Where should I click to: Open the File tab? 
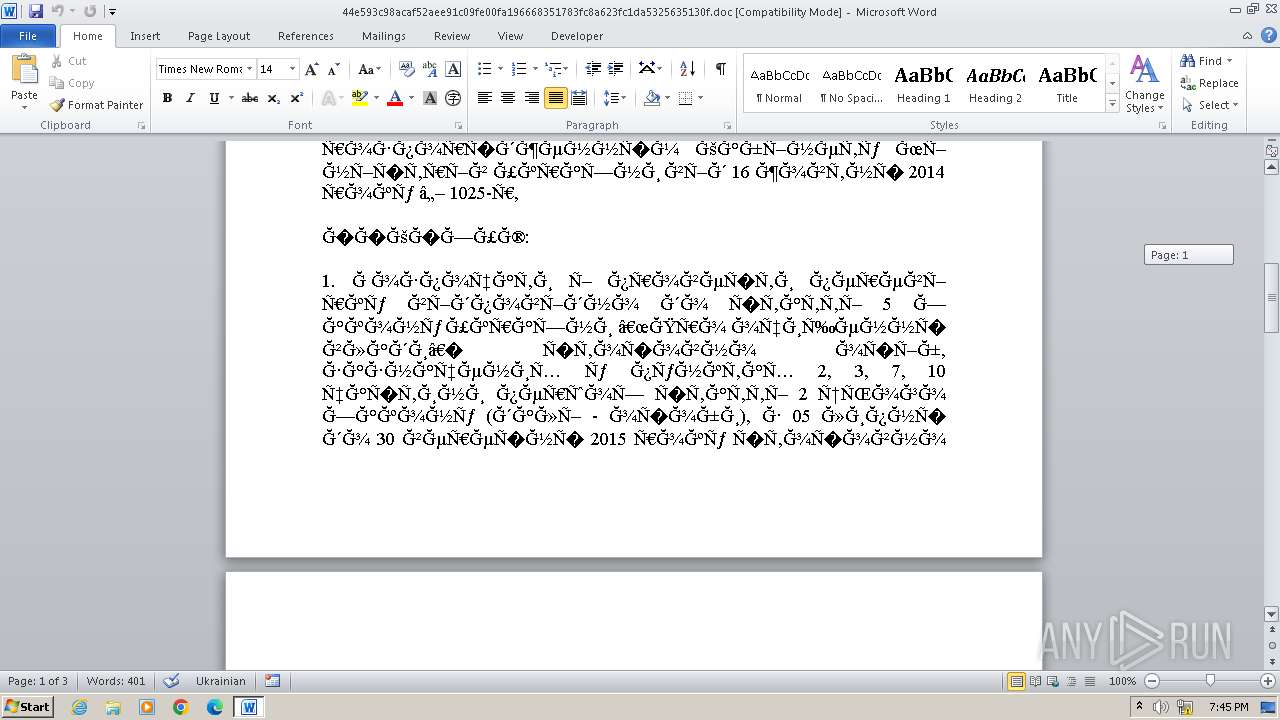(28, 35)
